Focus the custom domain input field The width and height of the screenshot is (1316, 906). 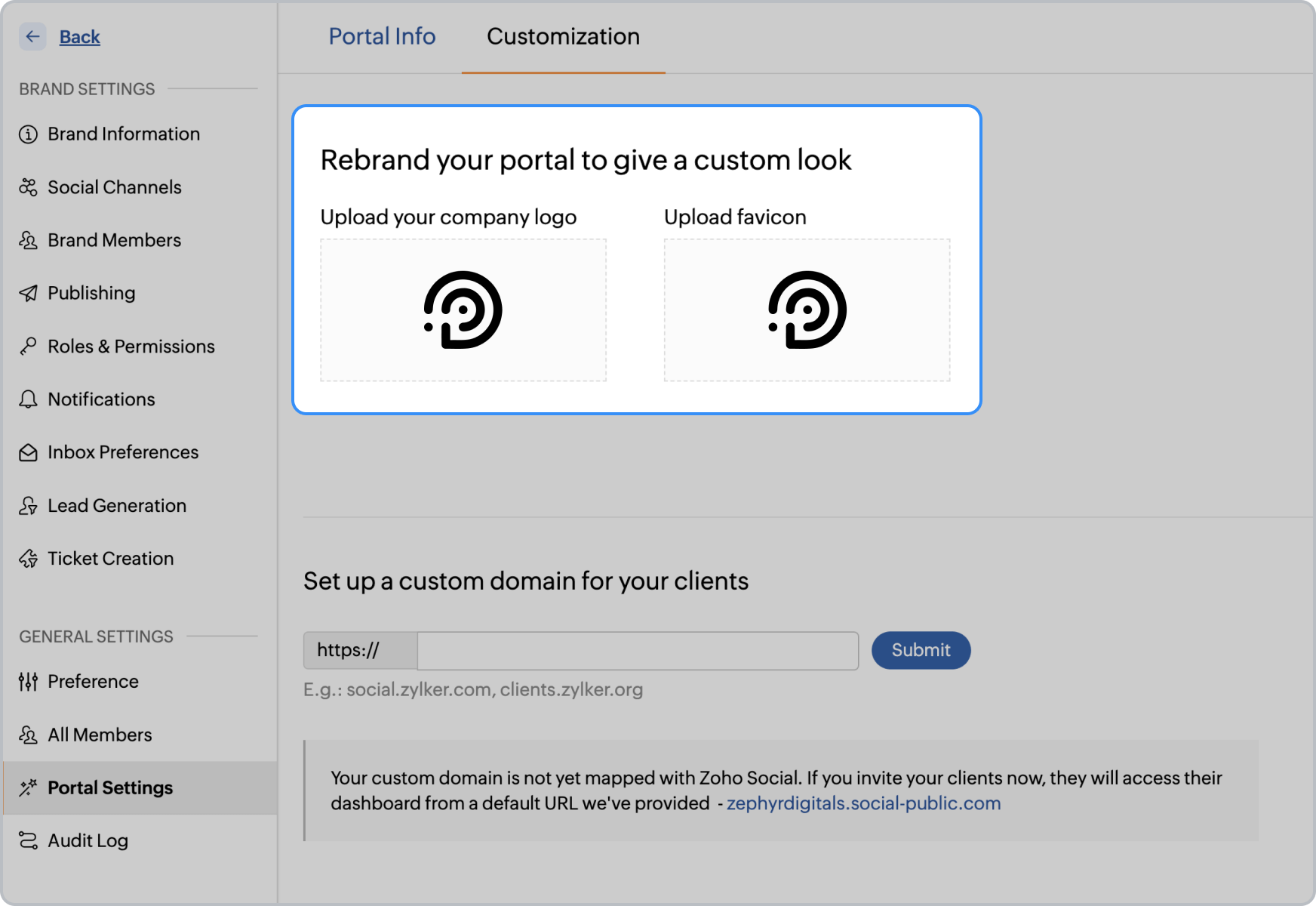tap(638, 651)
